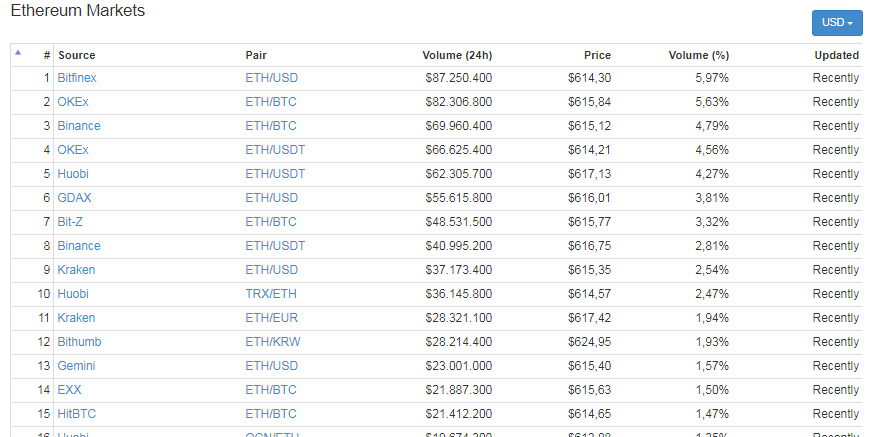Click the sort arrow icon in table header

point(17,52)
